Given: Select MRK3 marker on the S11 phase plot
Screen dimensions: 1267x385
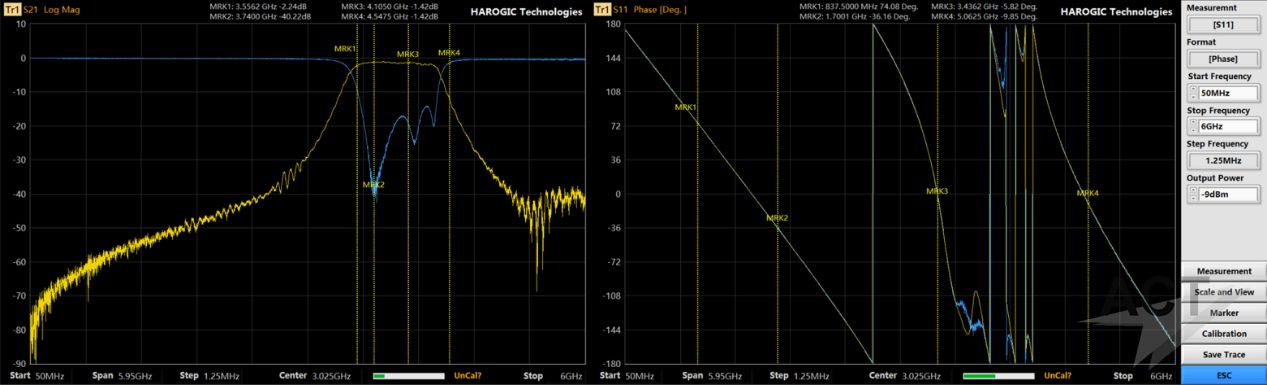Looking at the screenshot, I should tap(937, 190).
